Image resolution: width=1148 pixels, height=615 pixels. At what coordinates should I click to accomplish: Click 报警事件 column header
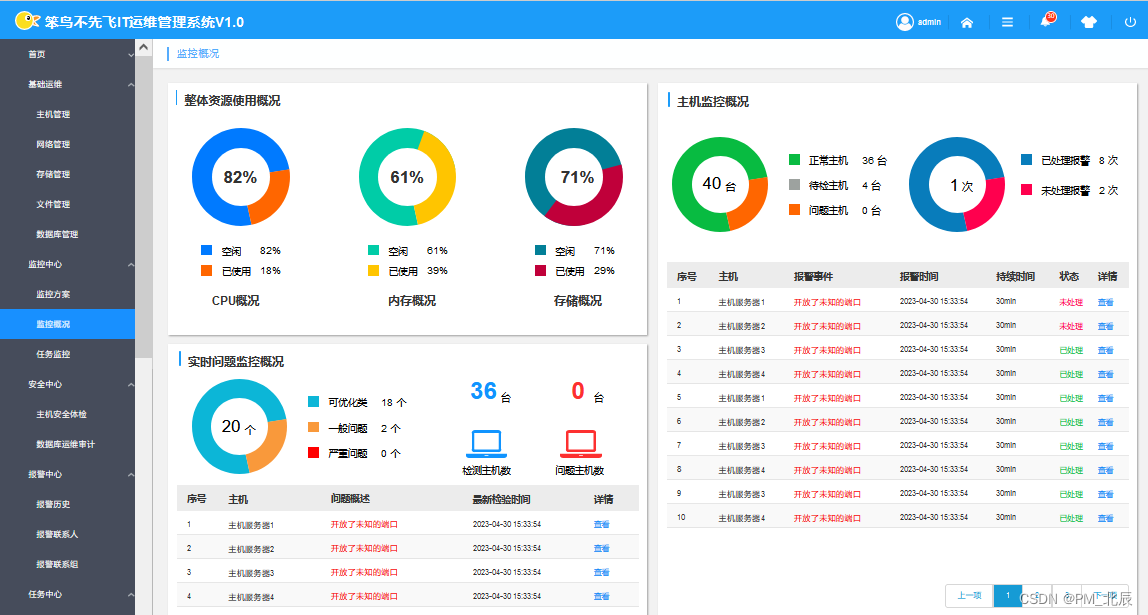pos(813,276)
